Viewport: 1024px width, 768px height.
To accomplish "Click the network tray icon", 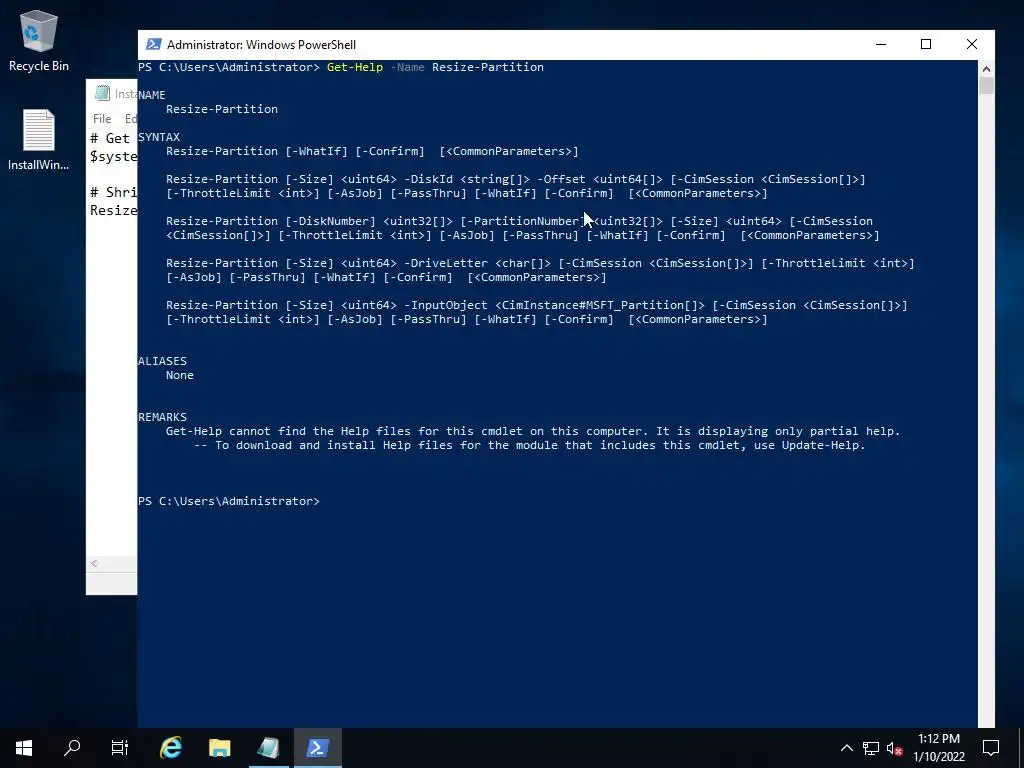I will (x=871, y=748).
